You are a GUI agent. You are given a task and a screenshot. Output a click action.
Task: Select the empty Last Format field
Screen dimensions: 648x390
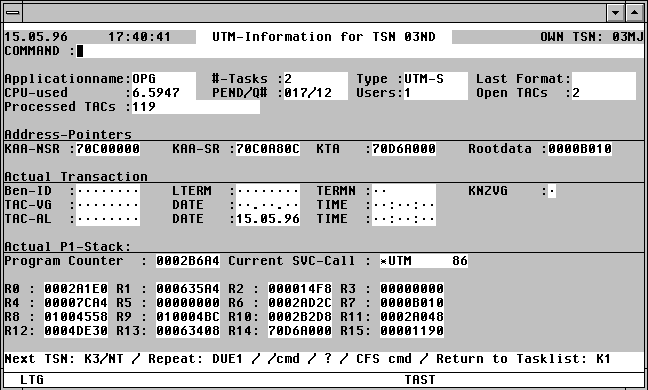point(604,79)
